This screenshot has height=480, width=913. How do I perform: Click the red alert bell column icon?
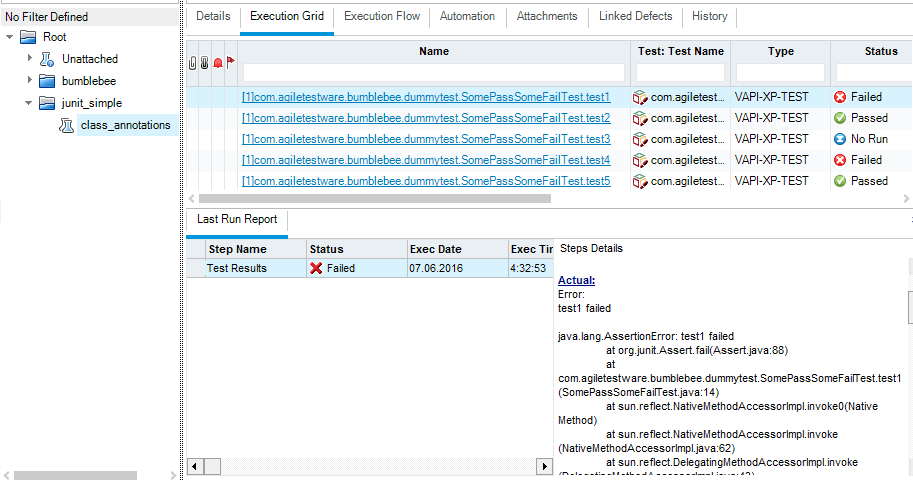click(x=217, y=62)
